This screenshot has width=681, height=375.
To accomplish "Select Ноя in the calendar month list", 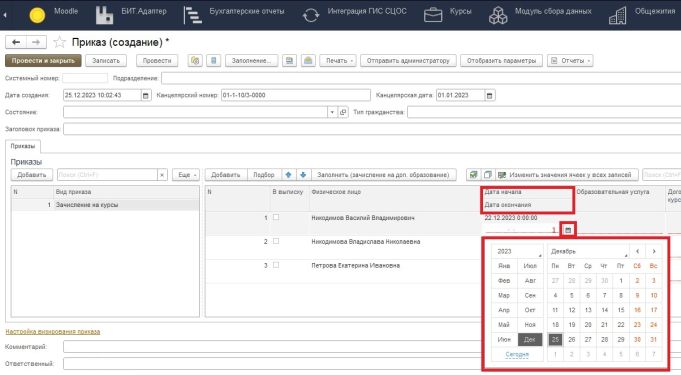I will (x=530, y=325).
